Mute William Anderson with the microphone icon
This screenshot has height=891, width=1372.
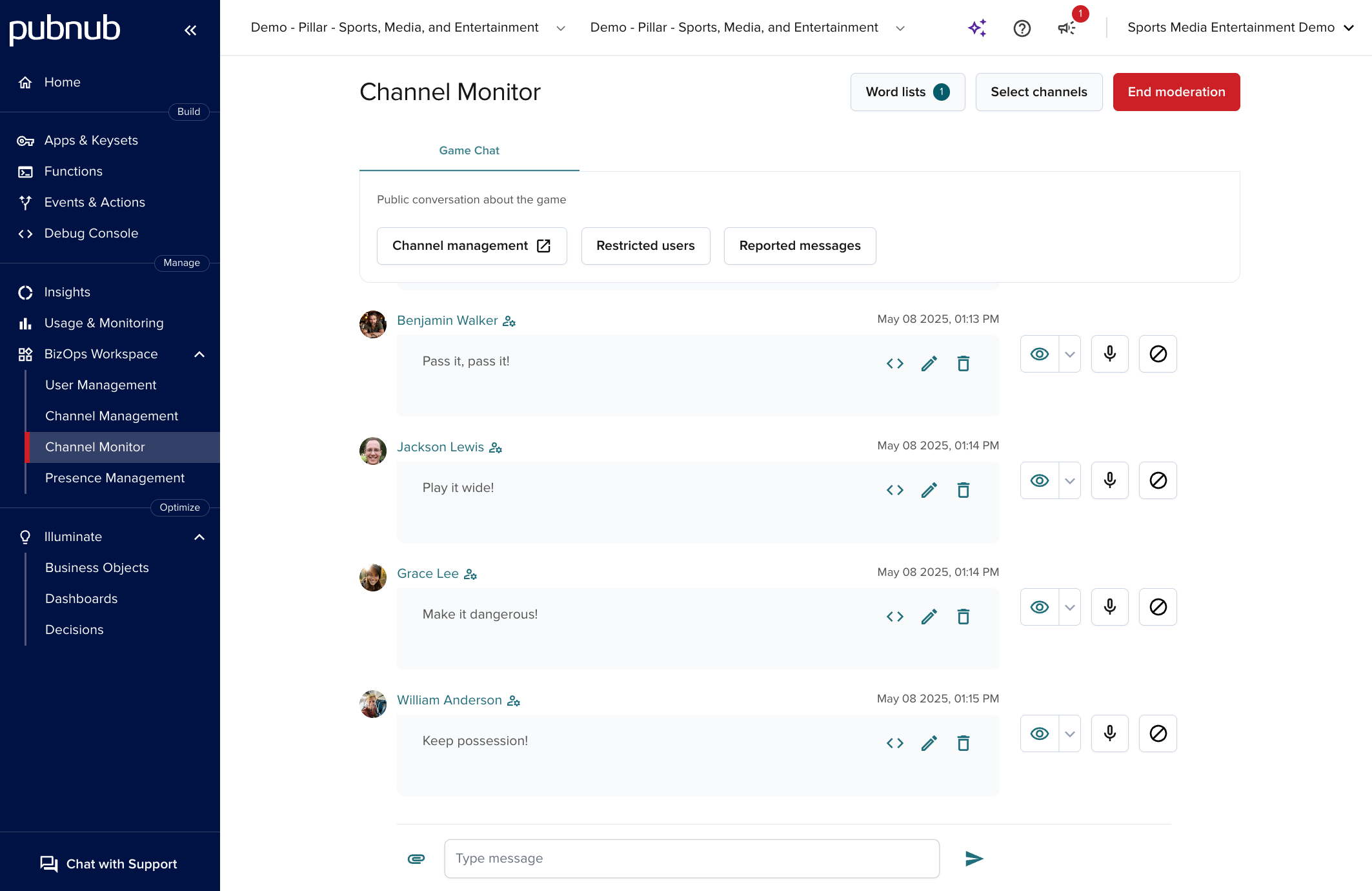[1109, 733]
